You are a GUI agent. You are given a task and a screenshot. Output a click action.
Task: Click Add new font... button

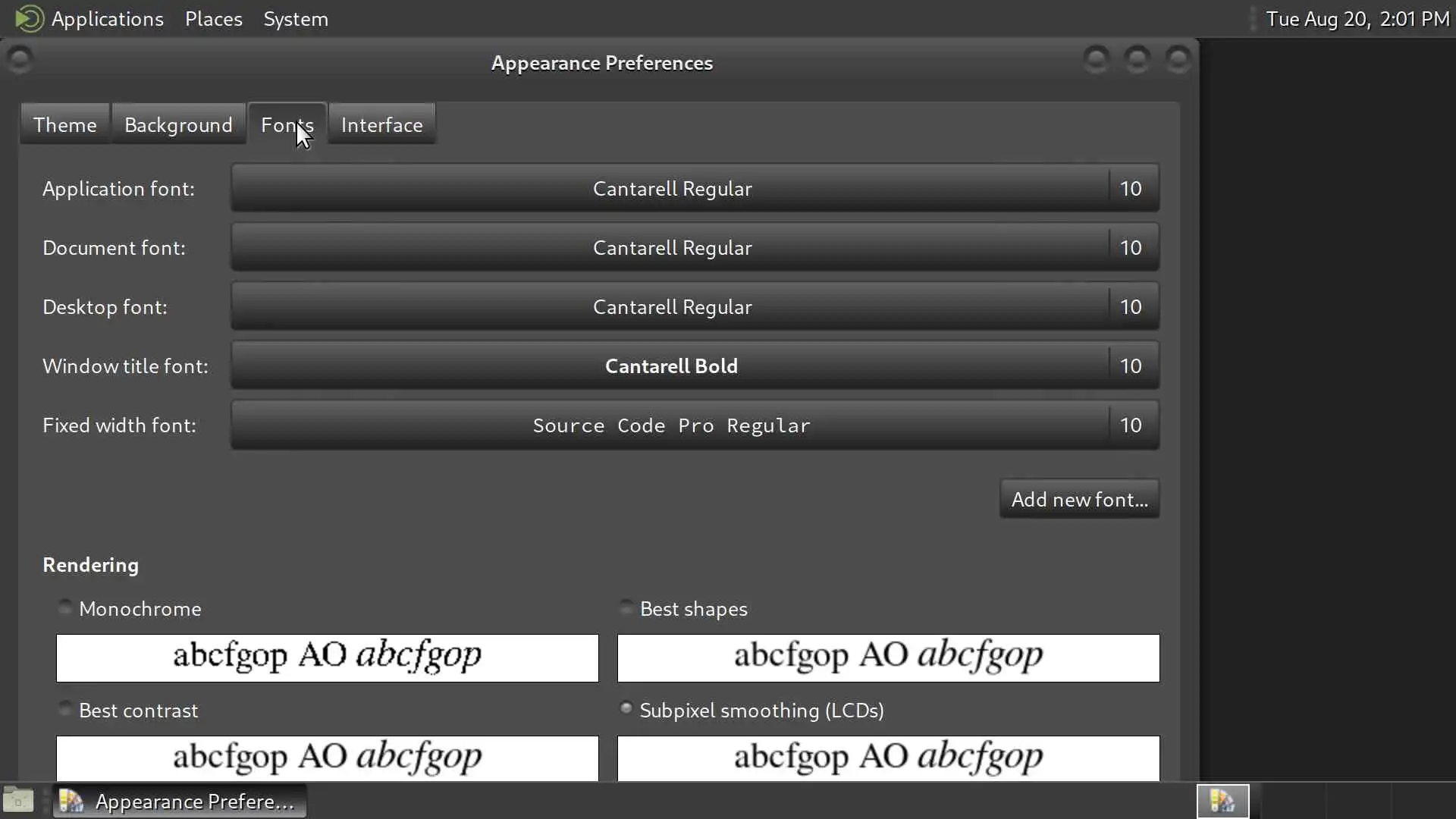tap(1078, 499)
